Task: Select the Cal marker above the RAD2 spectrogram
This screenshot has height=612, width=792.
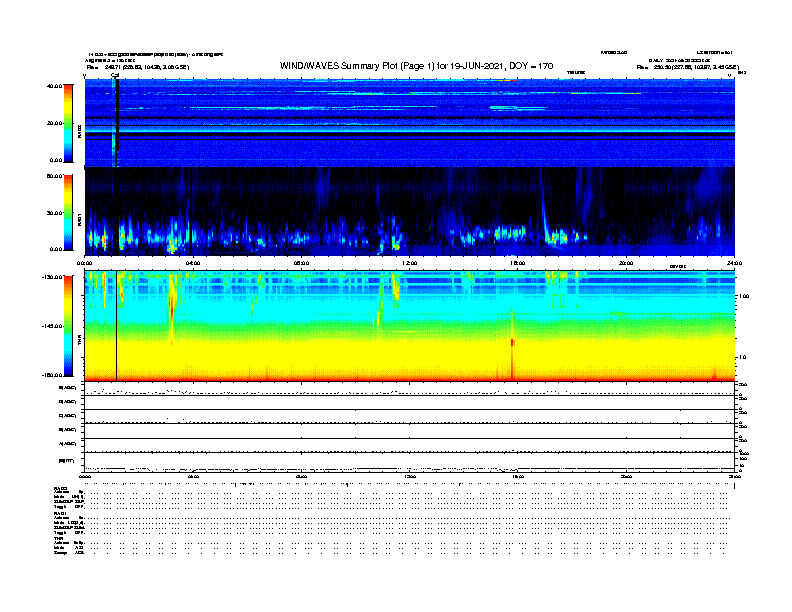Action: [x=115, y=75]
